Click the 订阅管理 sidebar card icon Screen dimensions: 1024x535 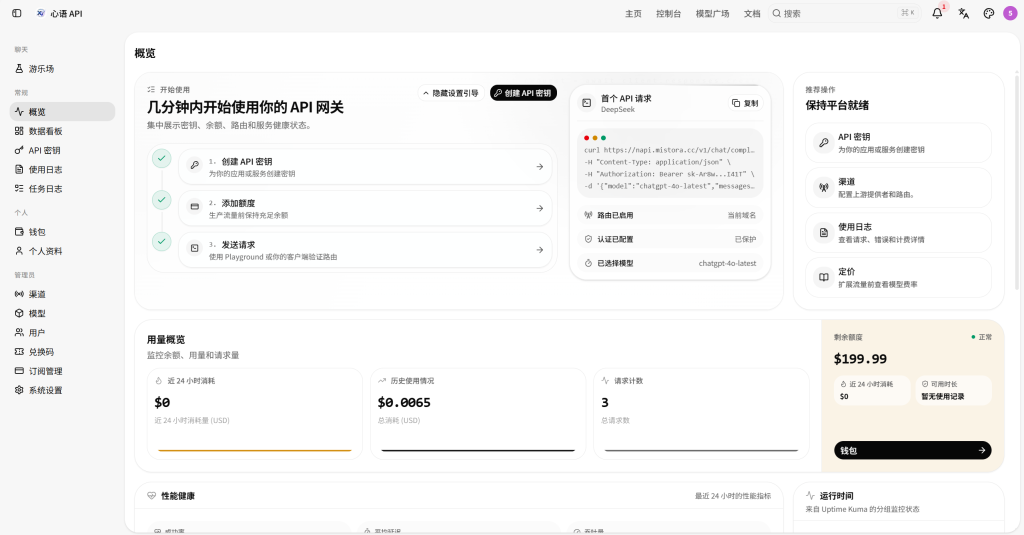point(19,371)
